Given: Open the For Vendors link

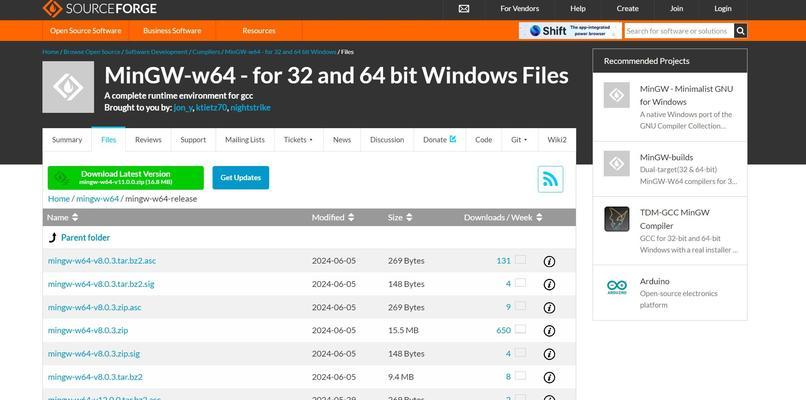Looking at the screenshot, I should pos(520,9).
